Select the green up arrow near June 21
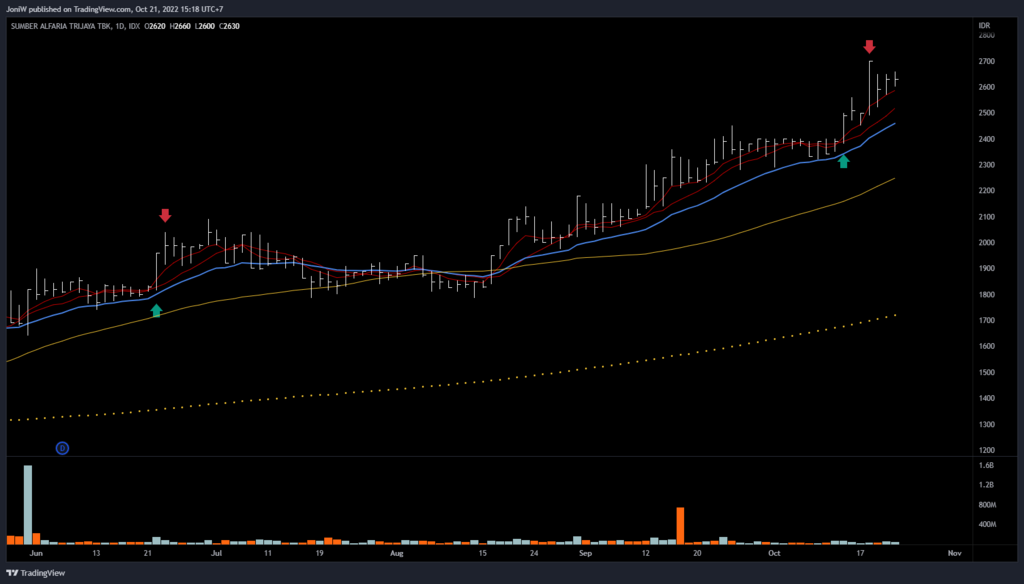Image resolution: width=1024 pixels, height=584 pixels. (156, 310)
